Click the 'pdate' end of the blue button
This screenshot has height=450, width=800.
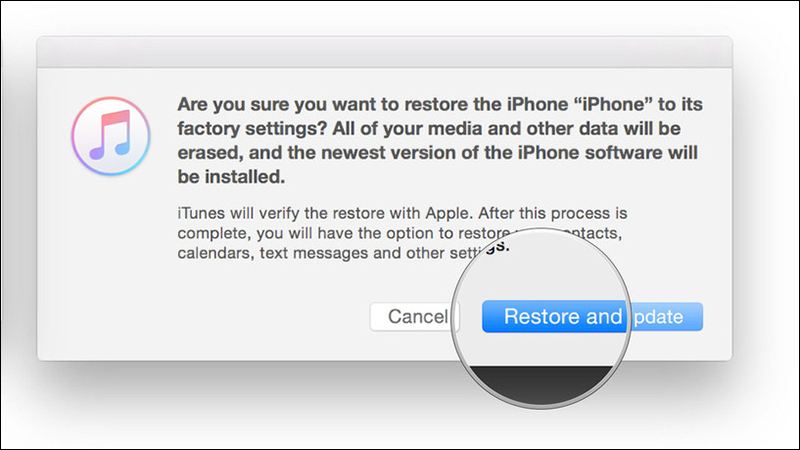coord(659,317)
